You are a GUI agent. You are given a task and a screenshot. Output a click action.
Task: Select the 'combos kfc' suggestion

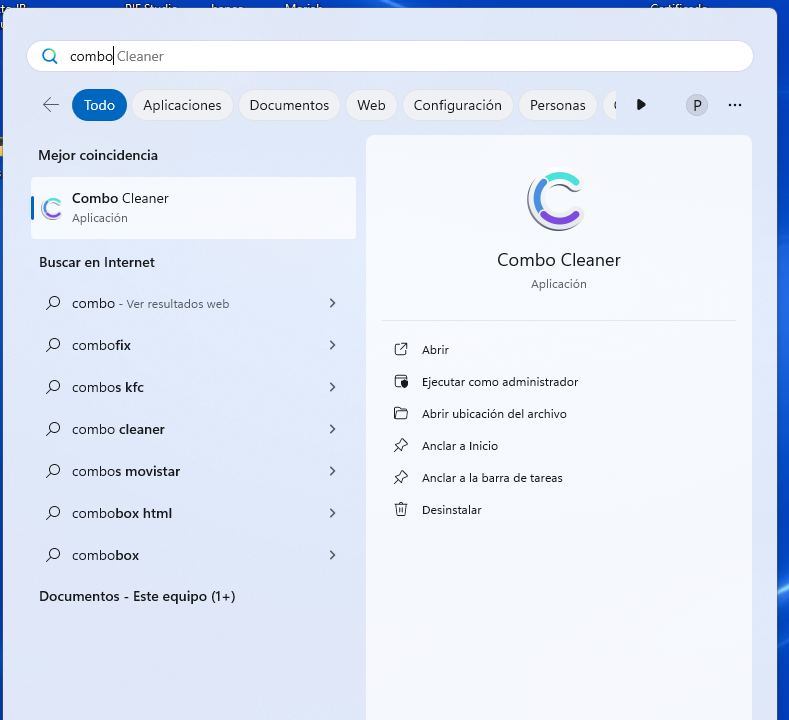point(193,387)
